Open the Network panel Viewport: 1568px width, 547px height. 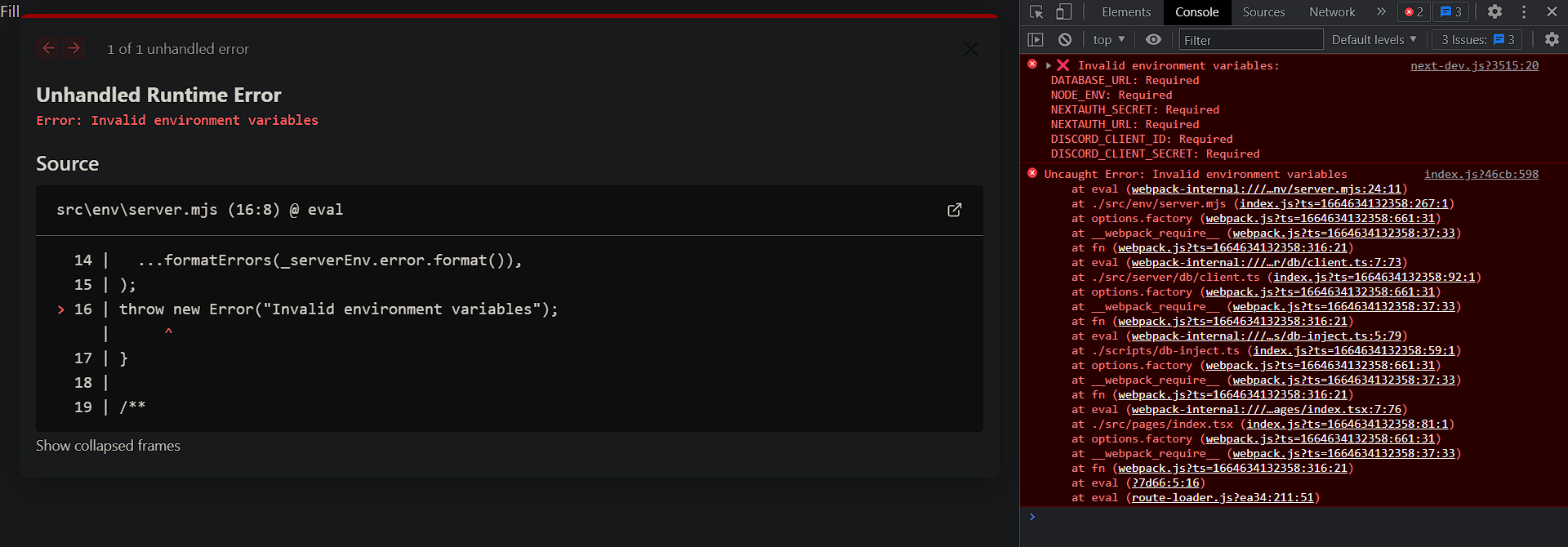click(x=1331, y=12)
